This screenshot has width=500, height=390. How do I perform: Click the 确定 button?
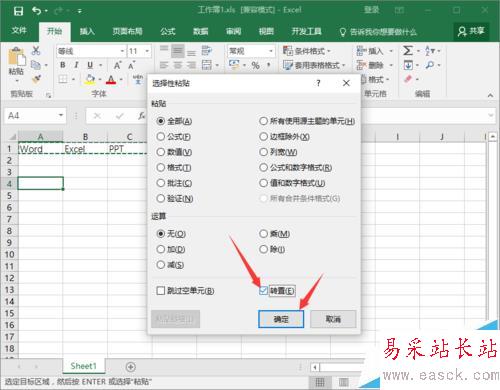coord(281,319)
